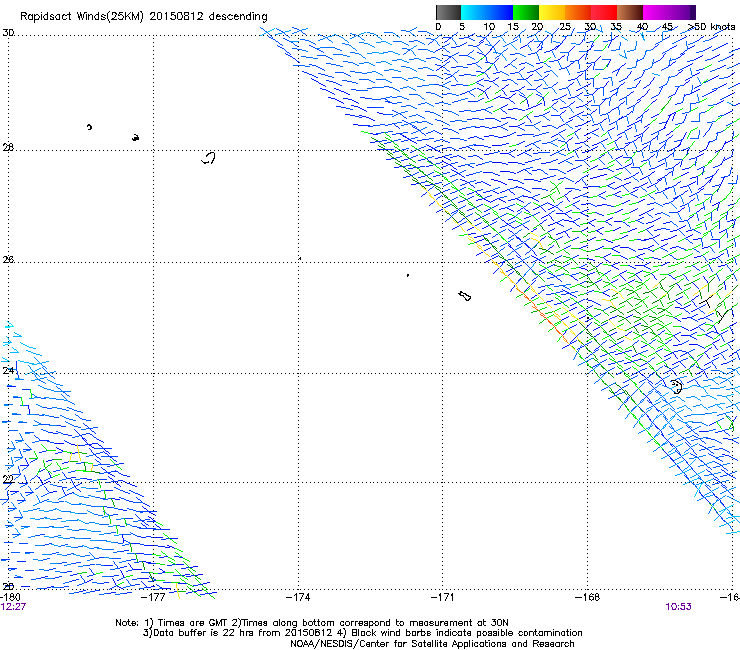Click the magenta 40-45 knots legend color
Viewport: 740px width, 650px height.
pos(656,12)
